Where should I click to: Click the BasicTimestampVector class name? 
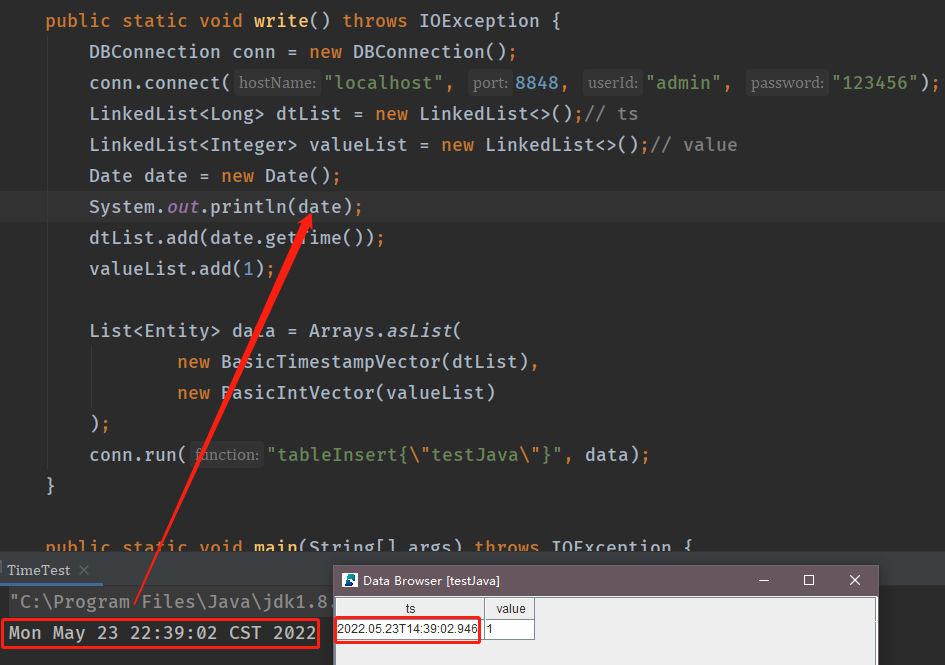[330, 362]
